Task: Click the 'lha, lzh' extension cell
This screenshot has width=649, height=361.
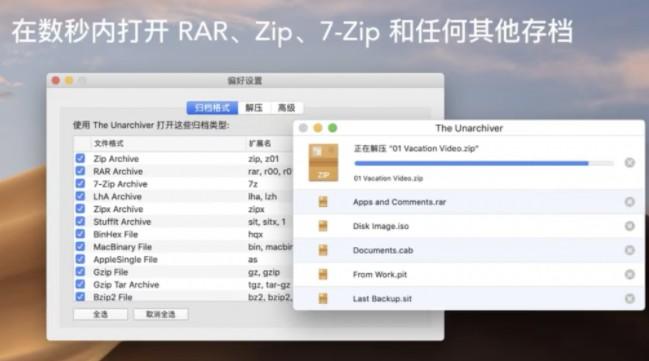Action: click(x=262, y=197)
